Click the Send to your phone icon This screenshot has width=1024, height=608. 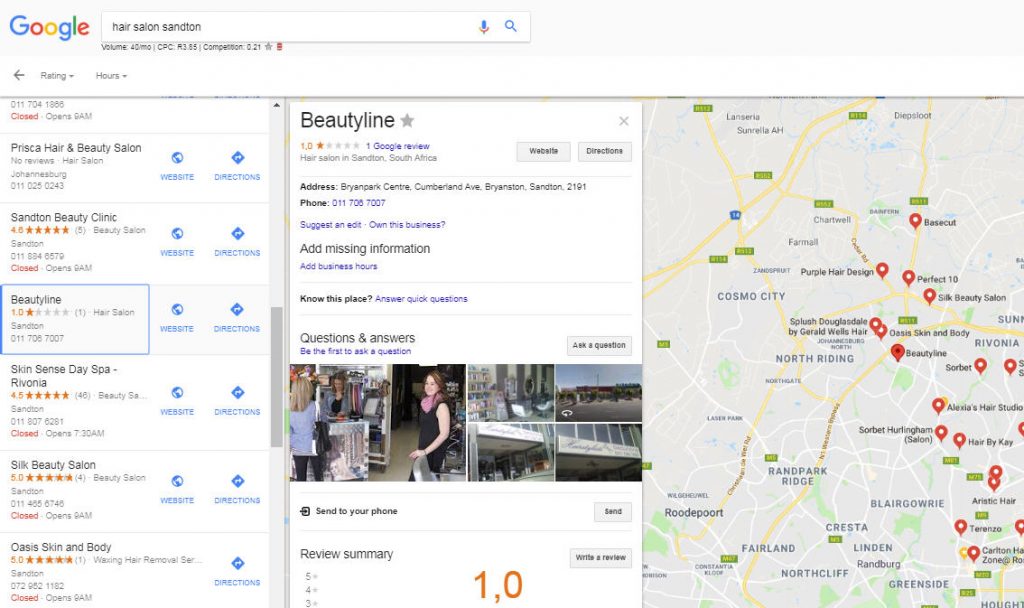pos(305,511)
